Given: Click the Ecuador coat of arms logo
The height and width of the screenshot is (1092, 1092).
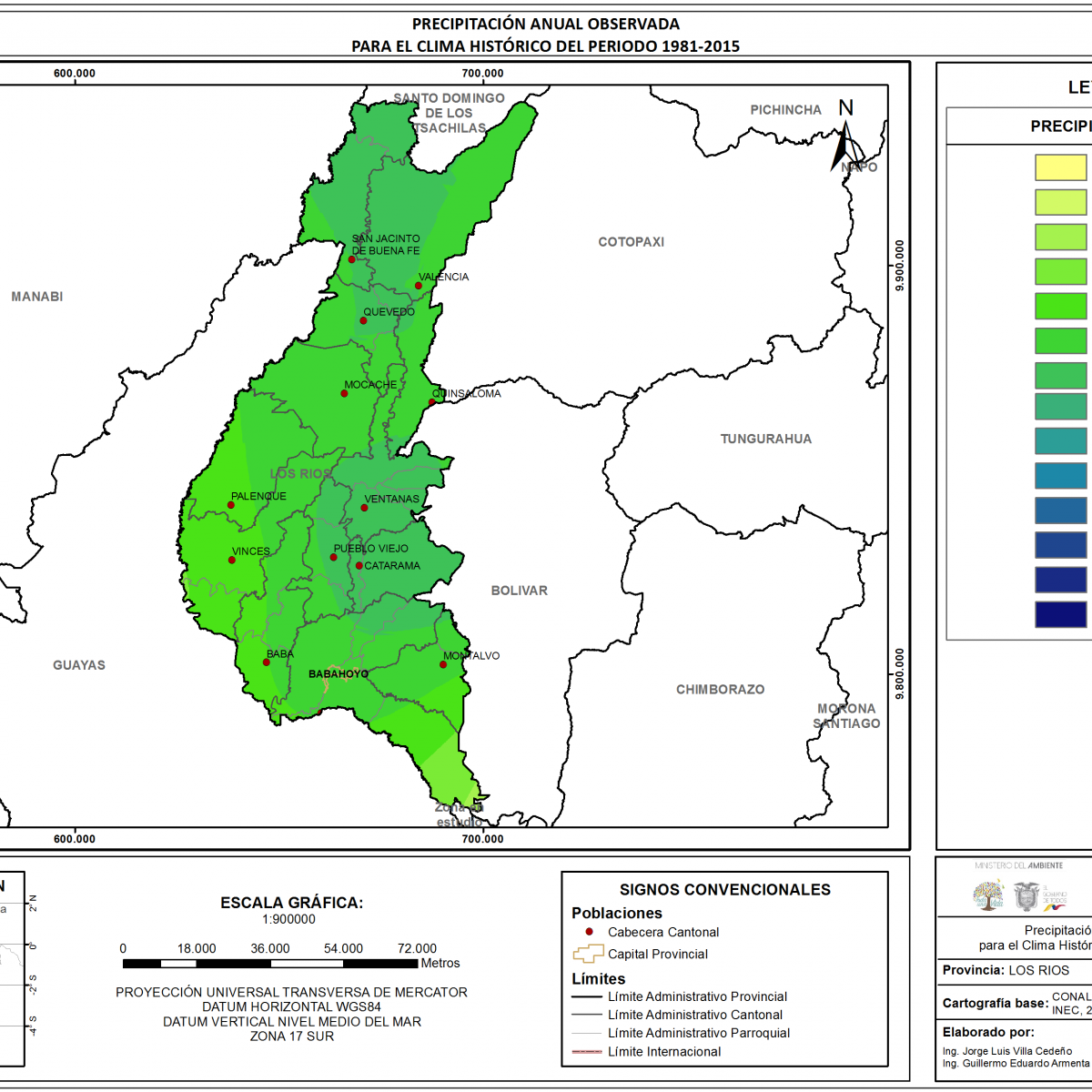Looking at the screenshot, I should click(1026, 896).
